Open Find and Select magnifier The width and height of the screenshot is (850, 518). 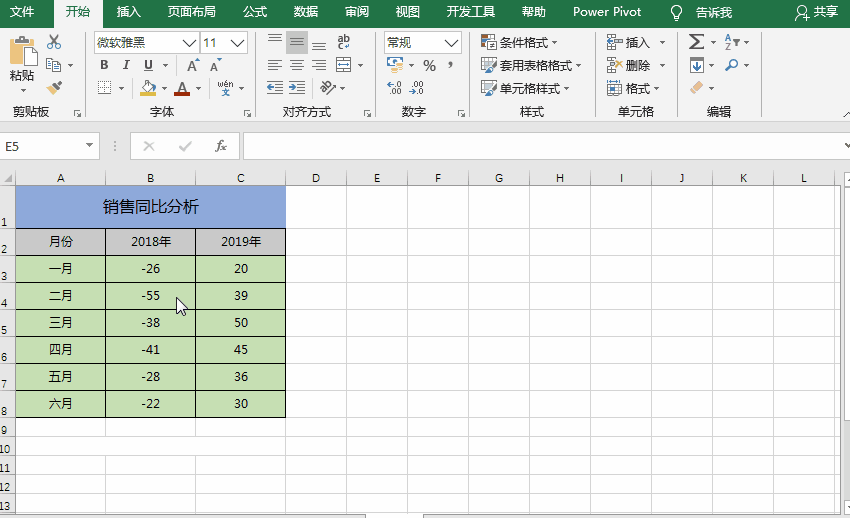click(x=732, y=65)
